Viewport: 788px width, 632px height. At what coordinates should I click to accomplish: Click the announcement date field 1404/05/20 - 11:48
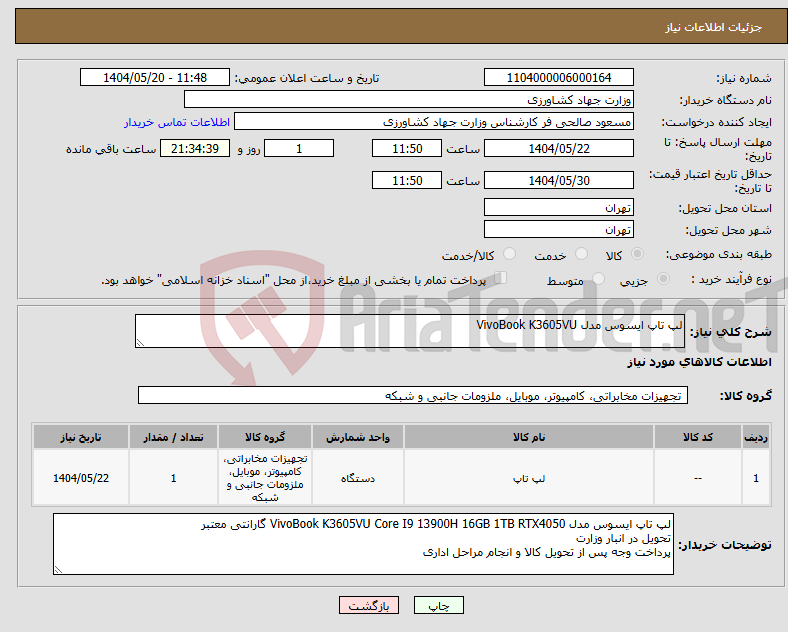tap(155, 77)
